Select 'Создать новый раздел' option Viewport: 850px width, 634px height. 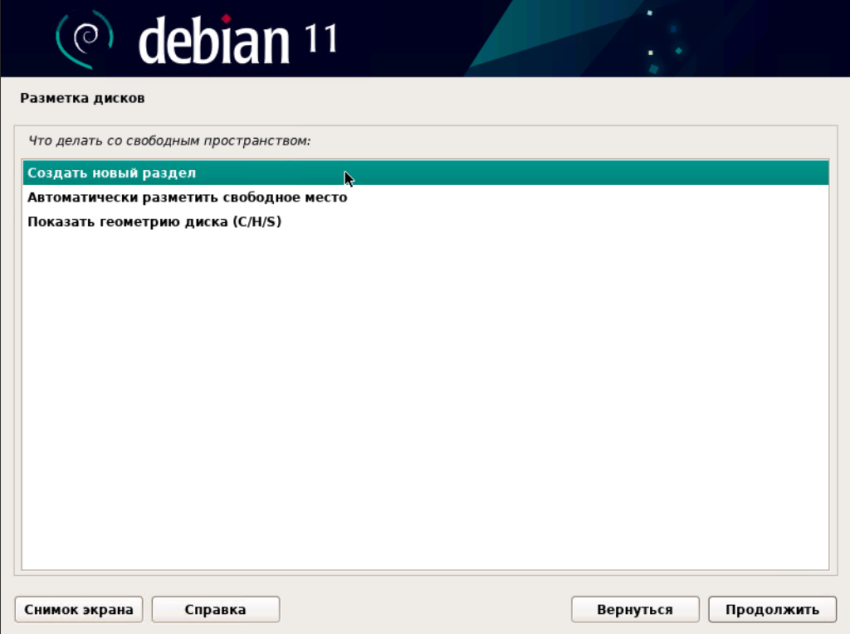click(426, 173)
